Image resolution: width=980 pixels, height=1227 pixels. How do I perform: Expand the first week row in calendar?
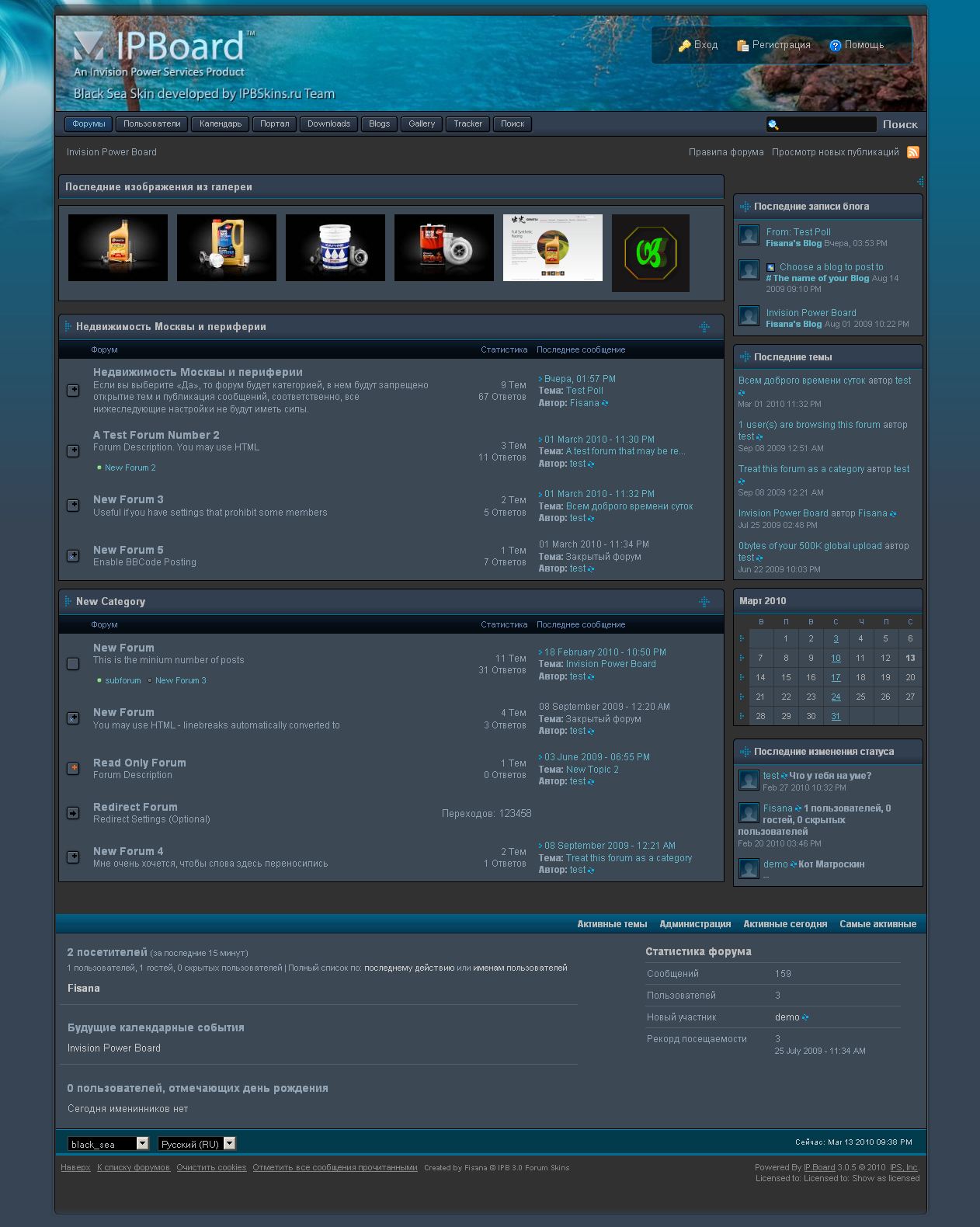[x=742, y=639]
